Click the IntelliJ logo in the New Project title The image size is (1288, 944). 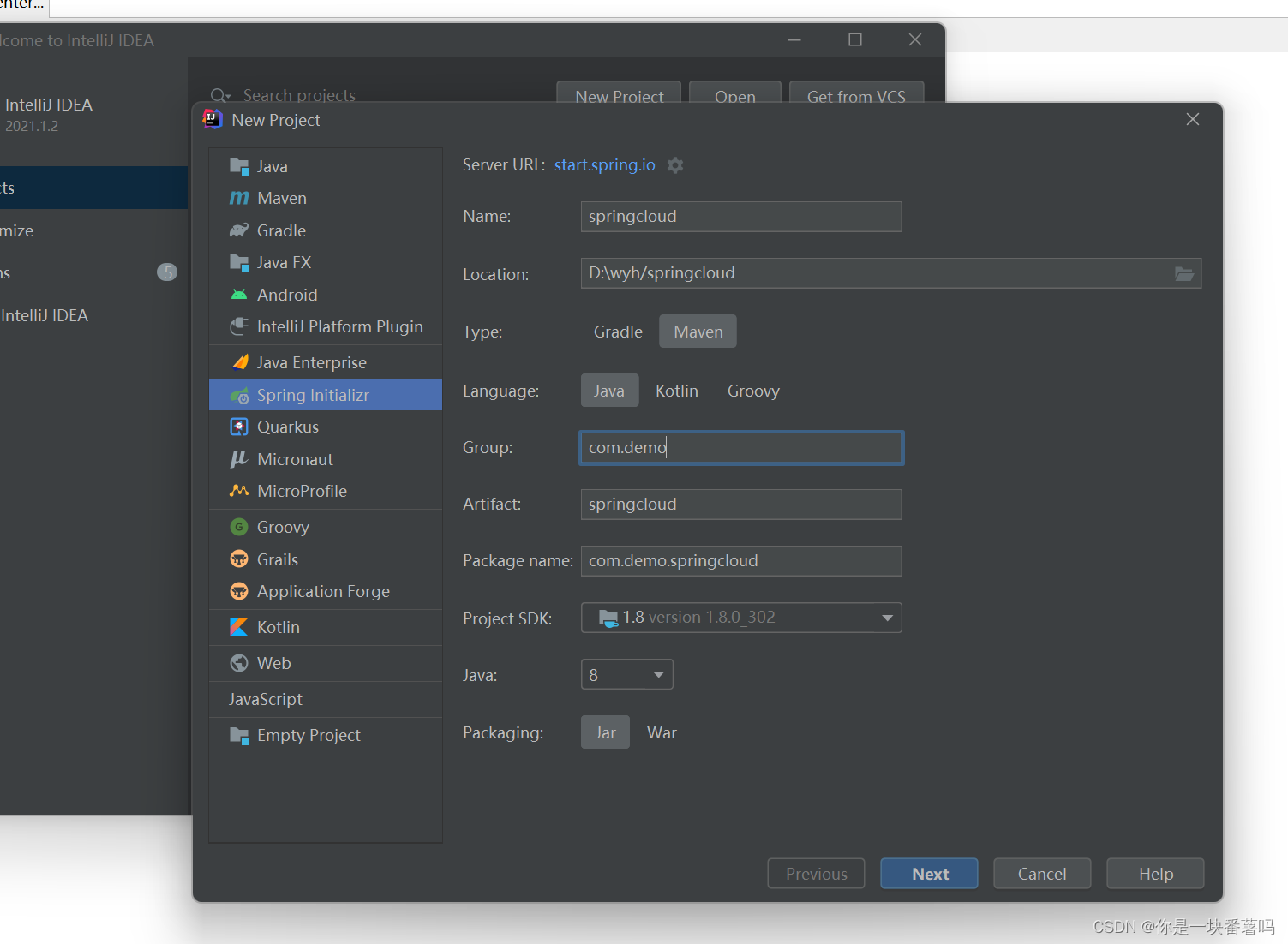[213, 119]
